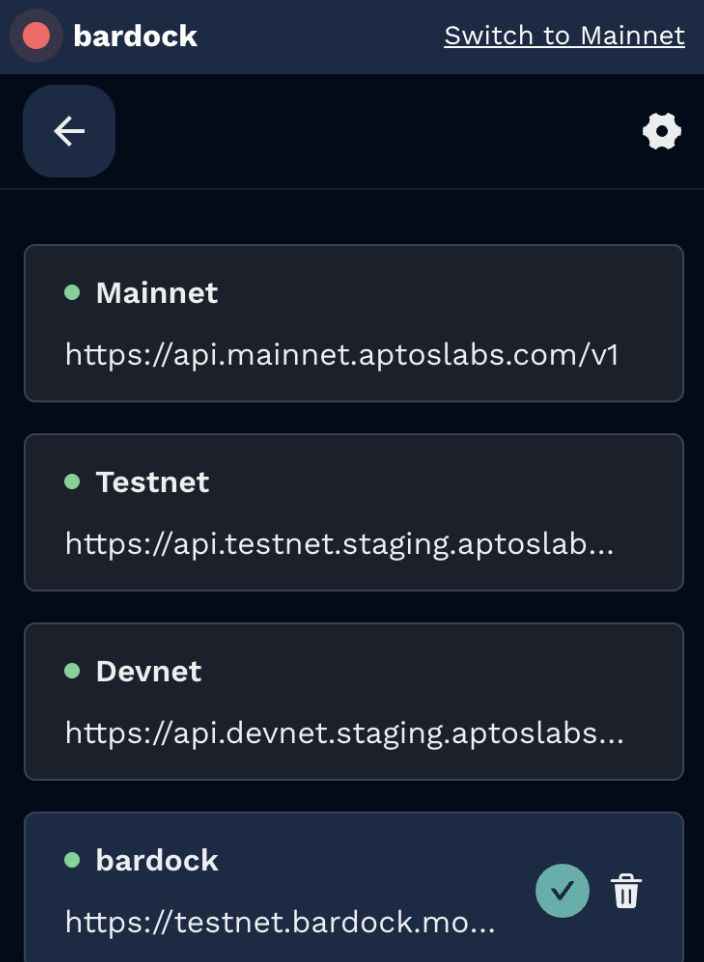Screen dimensions: 704x962
Task: Click the teal checkmark on bardock network
Action: pos(562,890)
